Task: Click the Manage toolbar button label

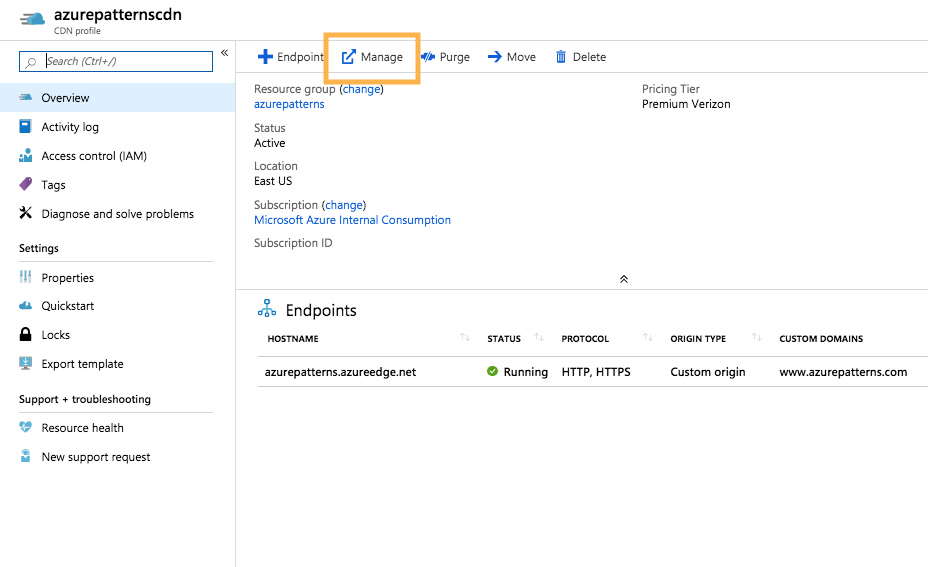Action: [x=382, y=57]
